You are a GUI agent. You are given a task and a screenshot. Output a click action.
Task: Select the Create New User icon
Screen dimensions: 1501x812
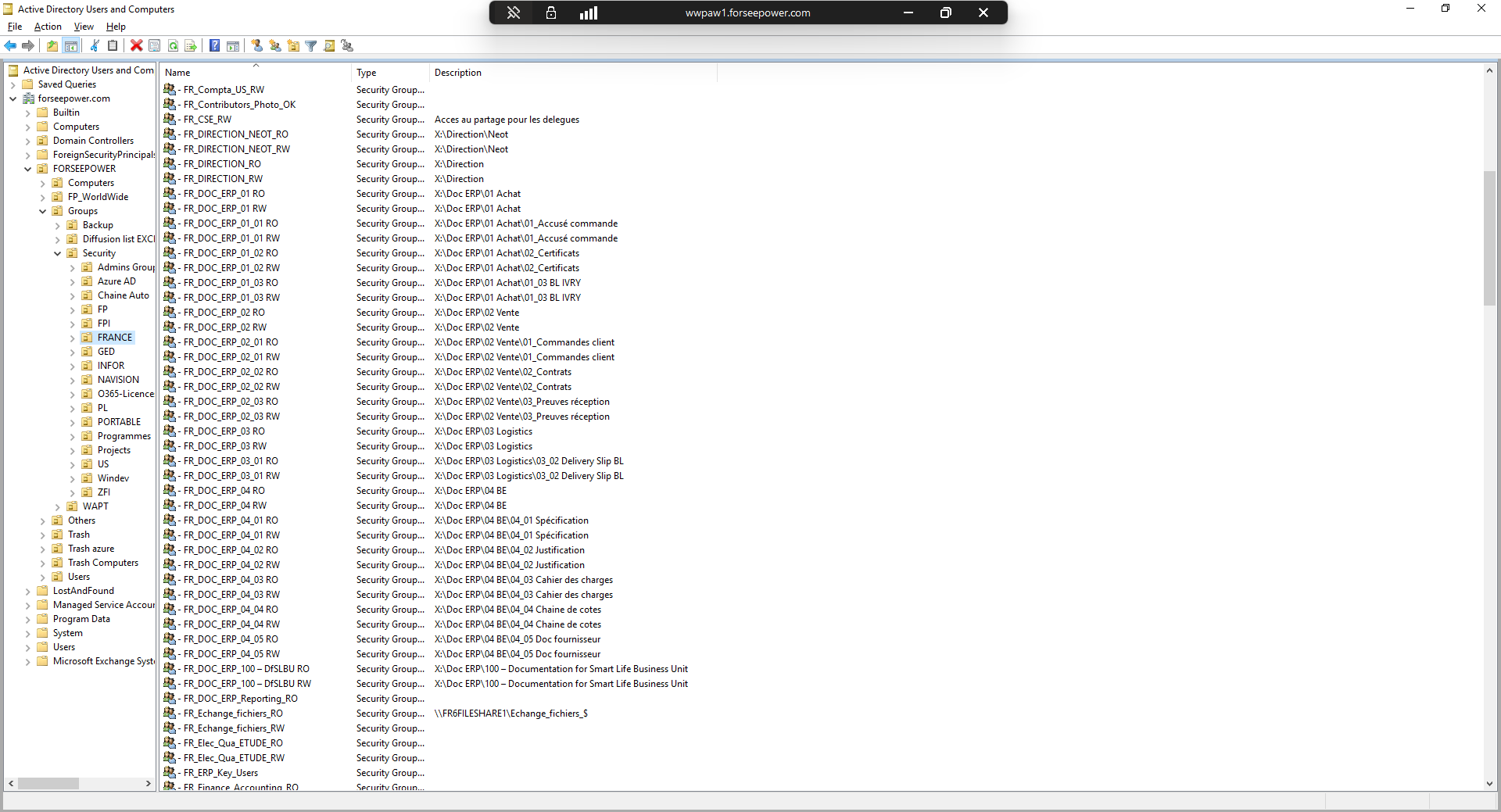[x=257, y=46]
